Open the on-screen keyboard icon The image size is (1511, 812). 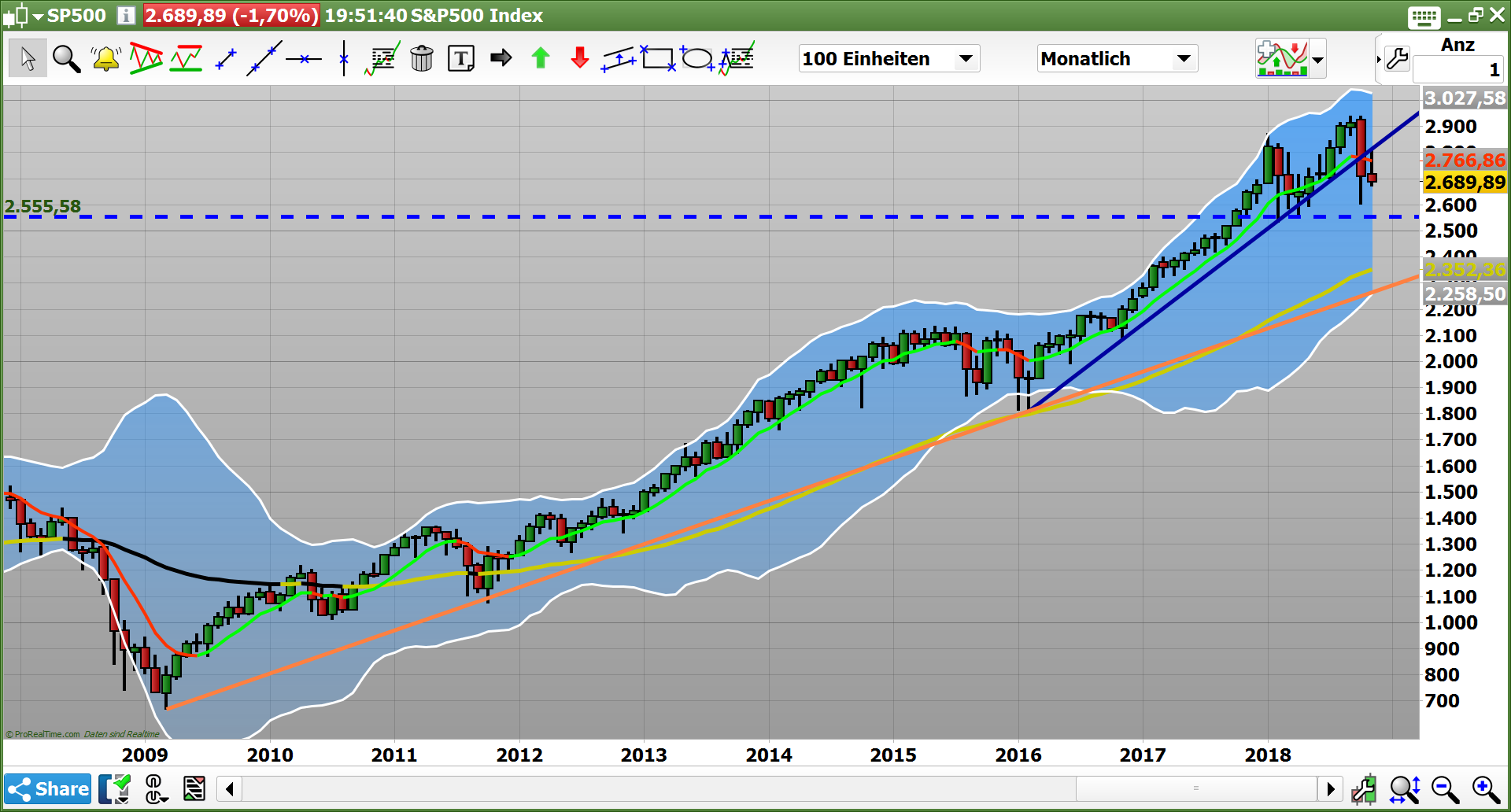[x=1424, y=17]
